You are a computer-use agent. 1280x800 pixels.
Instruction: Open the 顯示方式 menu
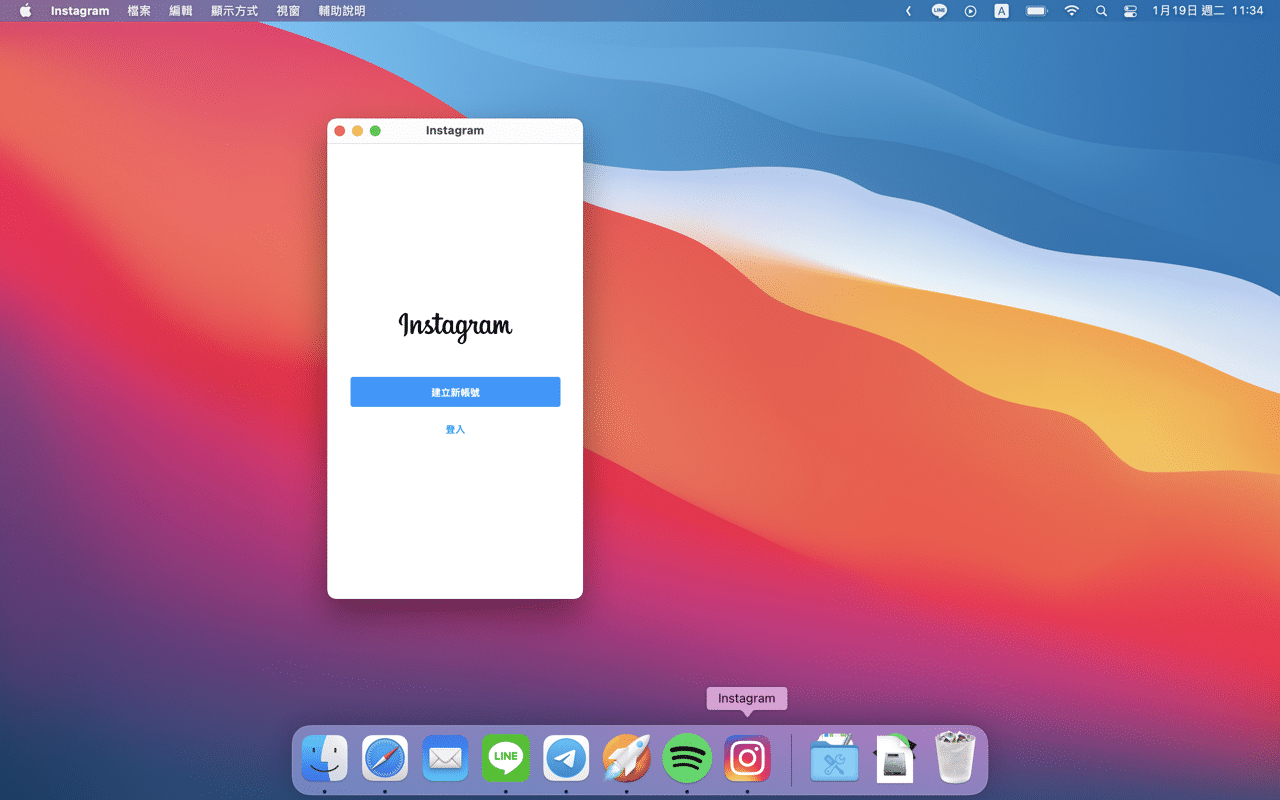point(234,11)
